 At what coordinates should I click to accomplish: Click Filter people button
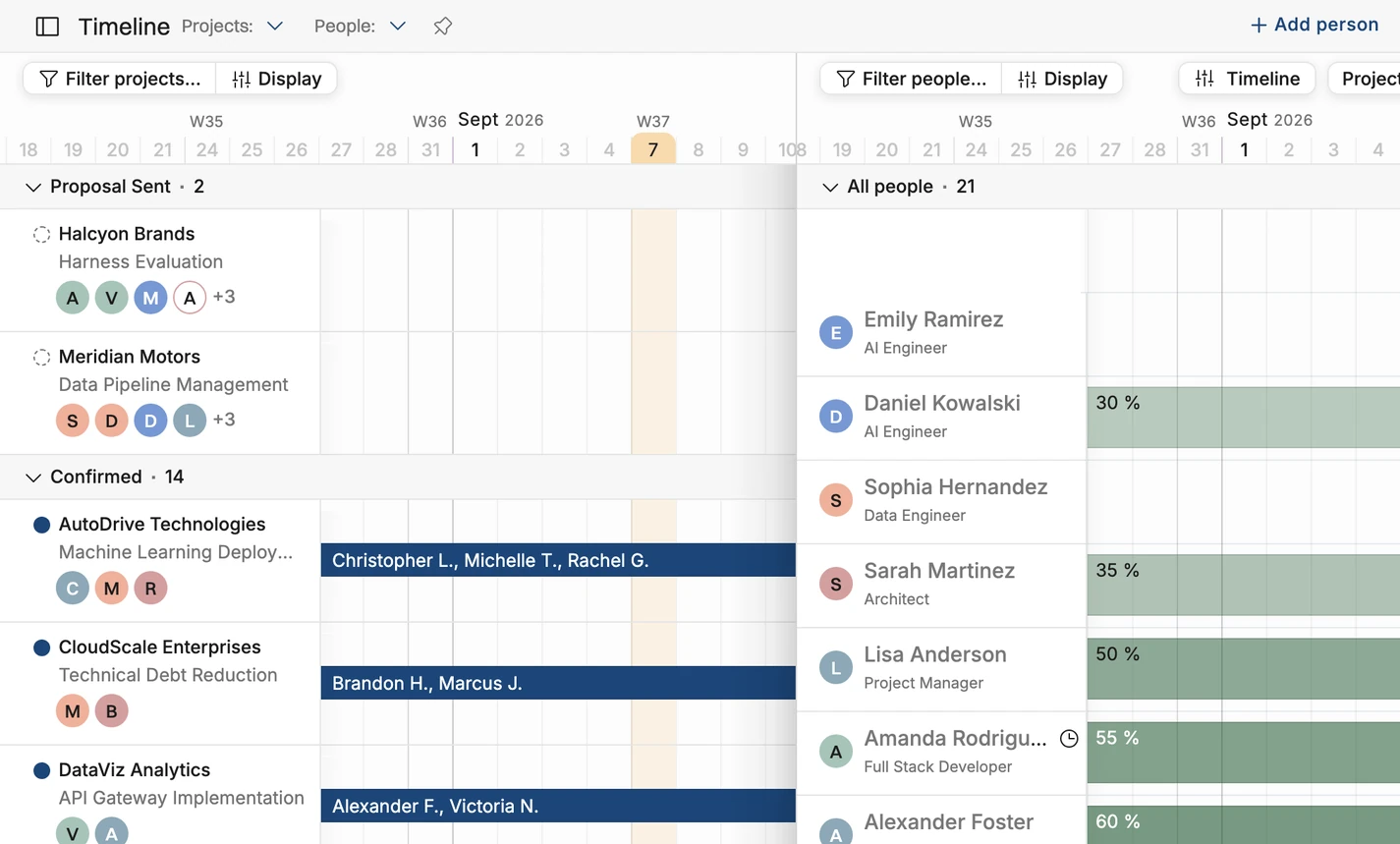(x=911, y=79)
